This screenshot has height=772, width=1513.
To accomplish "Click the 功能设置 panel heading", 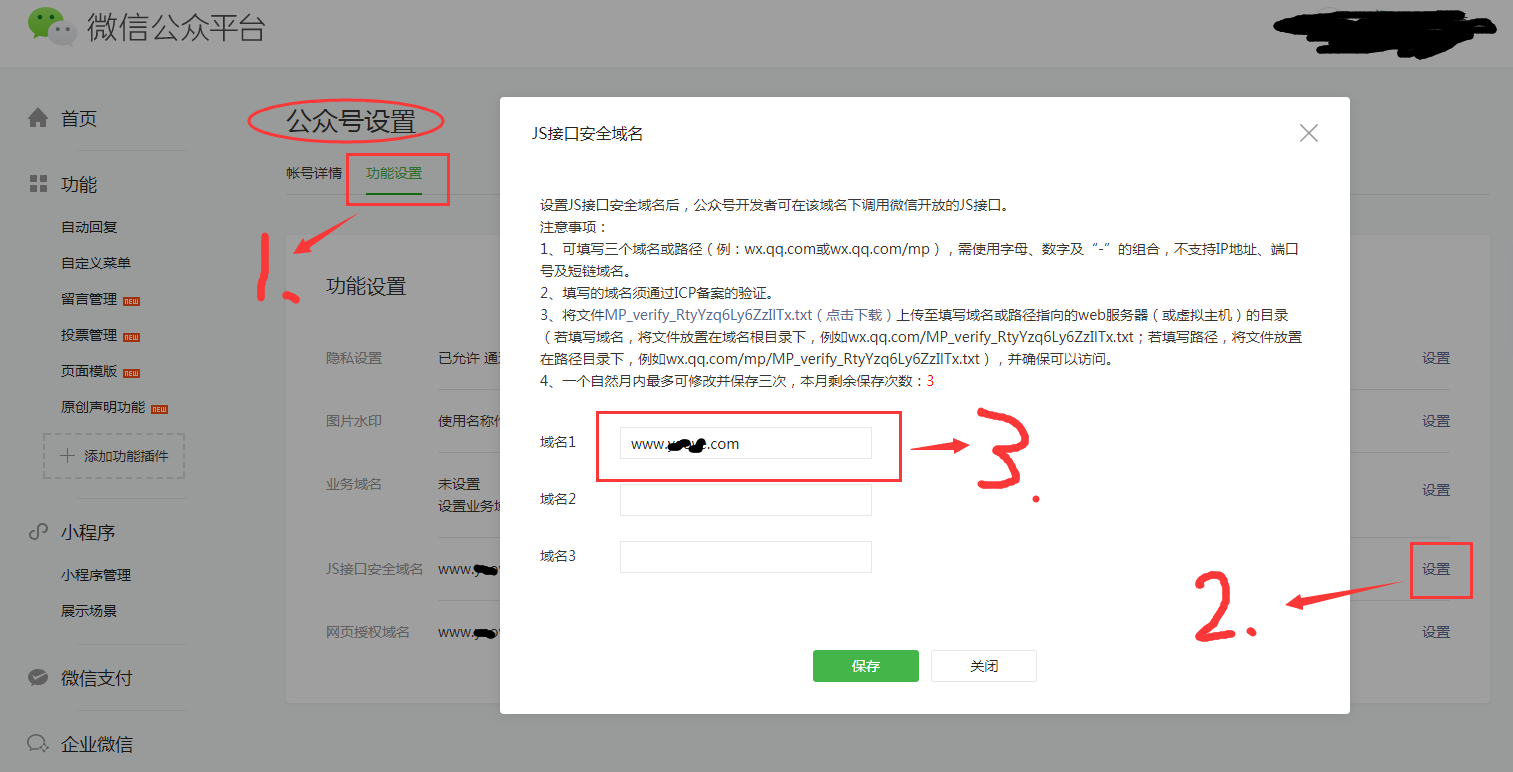I will pyautogui.click(x=366, y=287).
